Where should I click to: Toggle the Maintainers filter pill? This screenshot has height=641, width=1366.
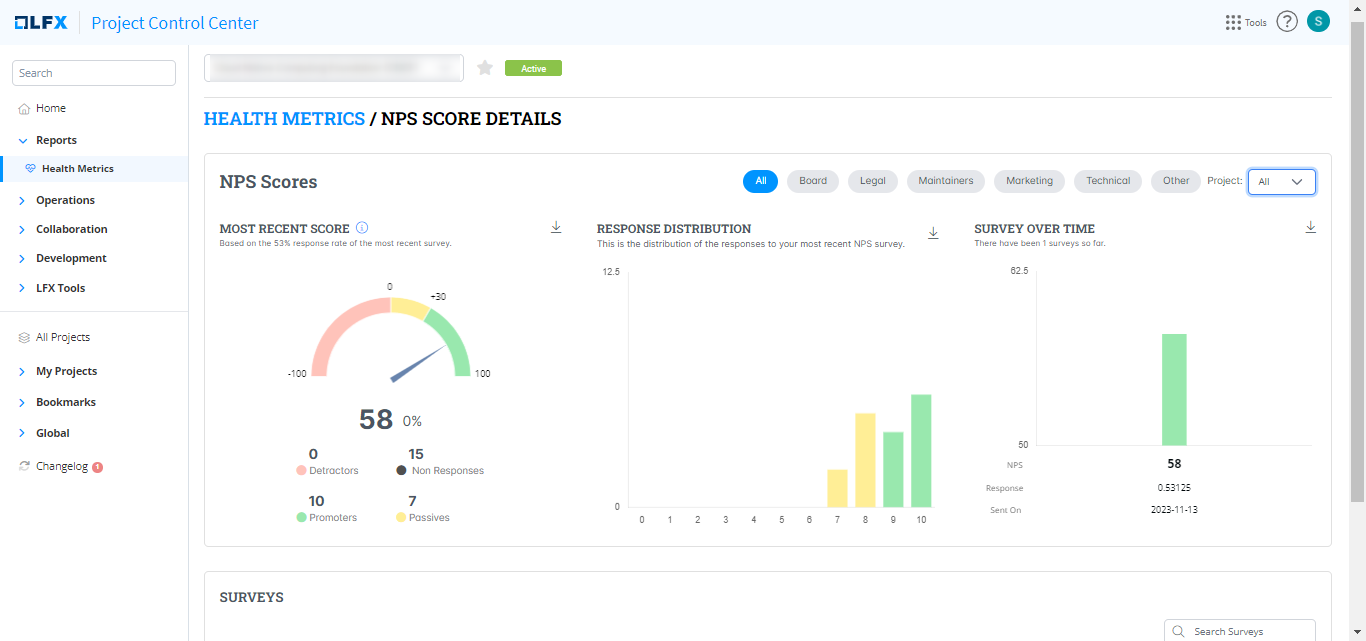click(x=945, y=181)
